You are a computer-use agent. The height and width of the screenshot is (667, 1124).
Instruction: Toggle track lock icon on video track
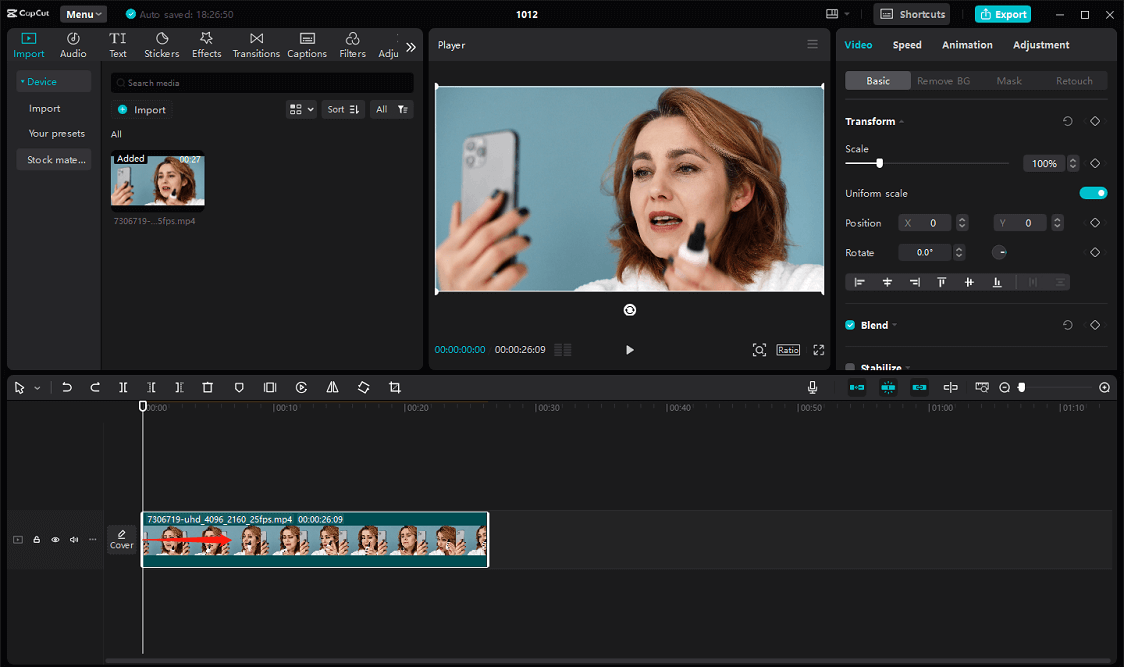(x=37, y=539)
